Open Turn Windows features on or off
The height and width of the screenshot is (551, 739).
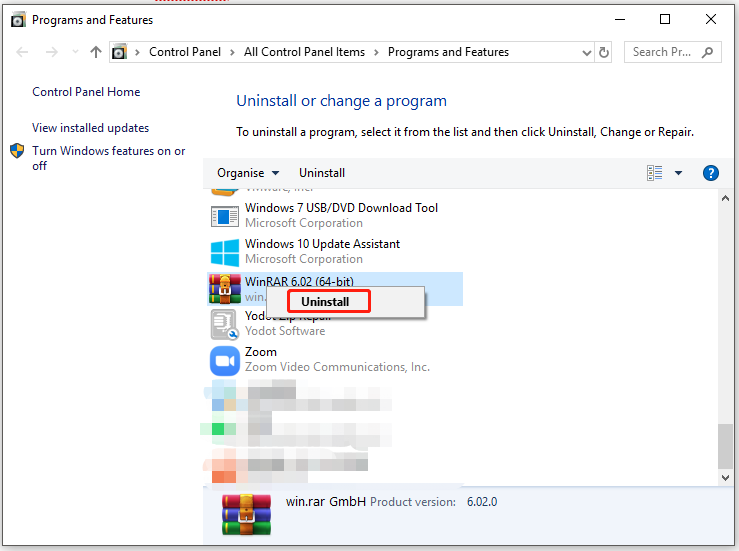pyautogui.click(x=108, y=158)
